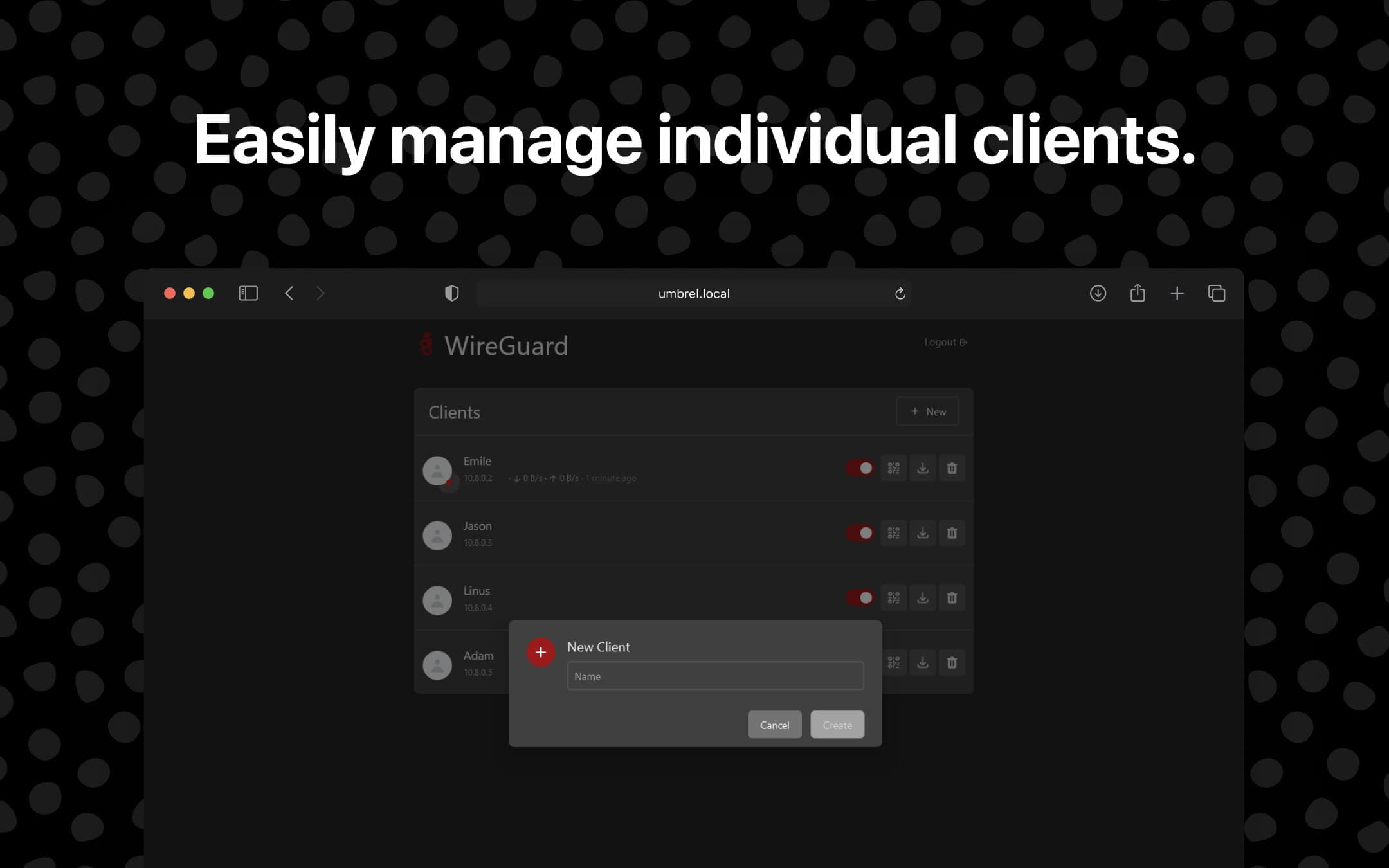This screenshot has height=868, width=1389.
Task: Toggle the enable switch for Jason
Action: (x=858, y=533)
